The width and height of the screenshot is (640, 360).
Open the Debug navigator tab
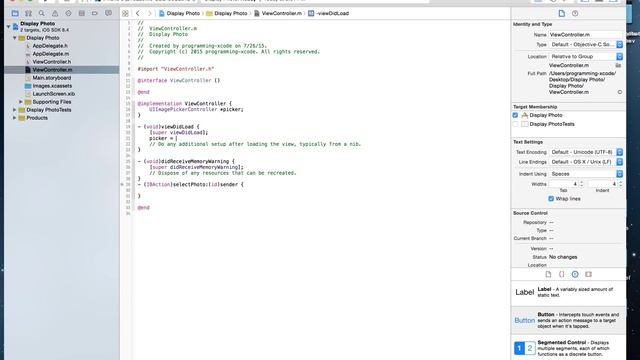82,13
